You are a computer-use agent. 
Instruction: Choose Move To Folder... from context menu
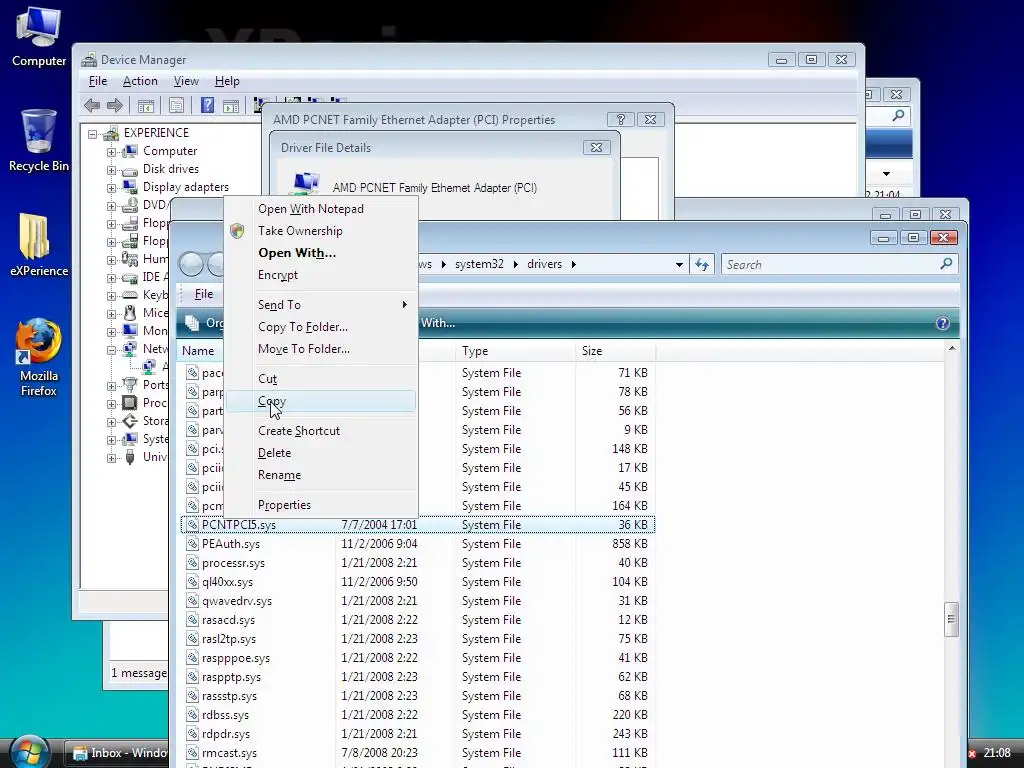coord(320,349)
